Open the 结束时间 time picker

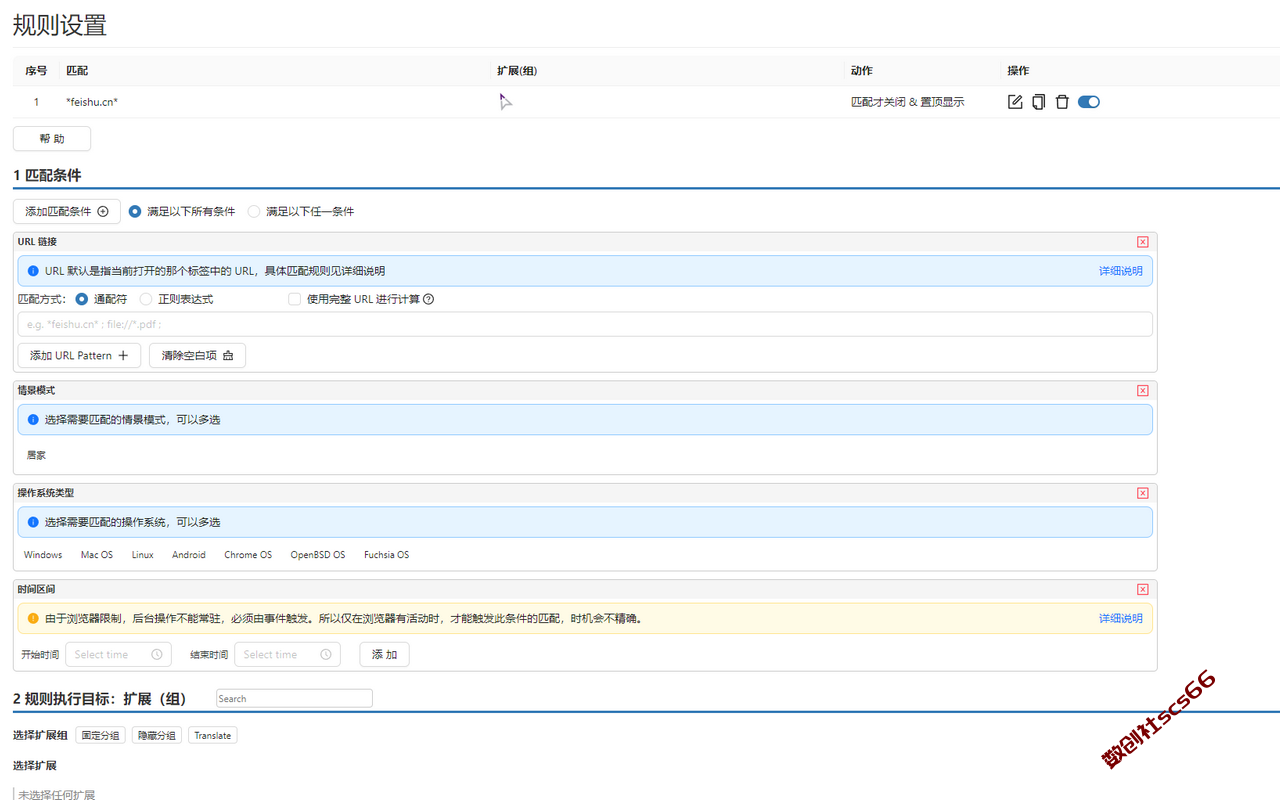287,655
